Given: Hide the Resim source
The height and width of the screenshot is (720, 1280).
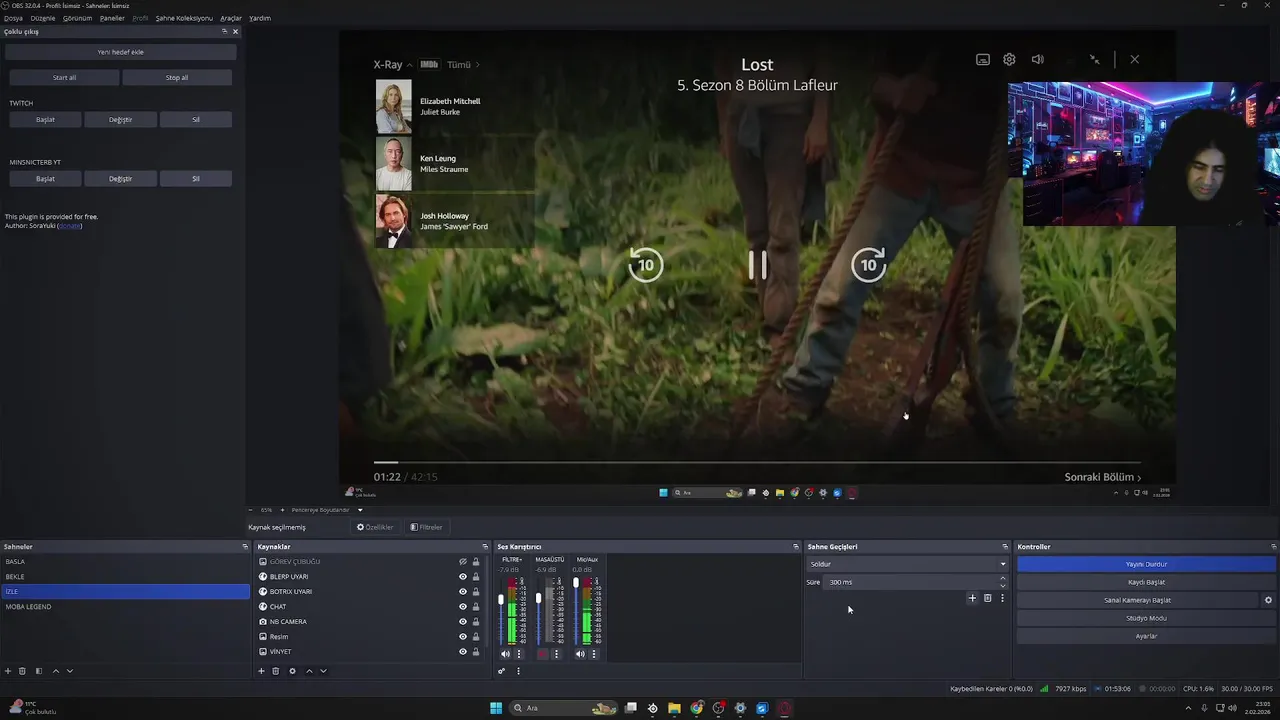Looking at the screenshot, I should (x=463, y=637).
